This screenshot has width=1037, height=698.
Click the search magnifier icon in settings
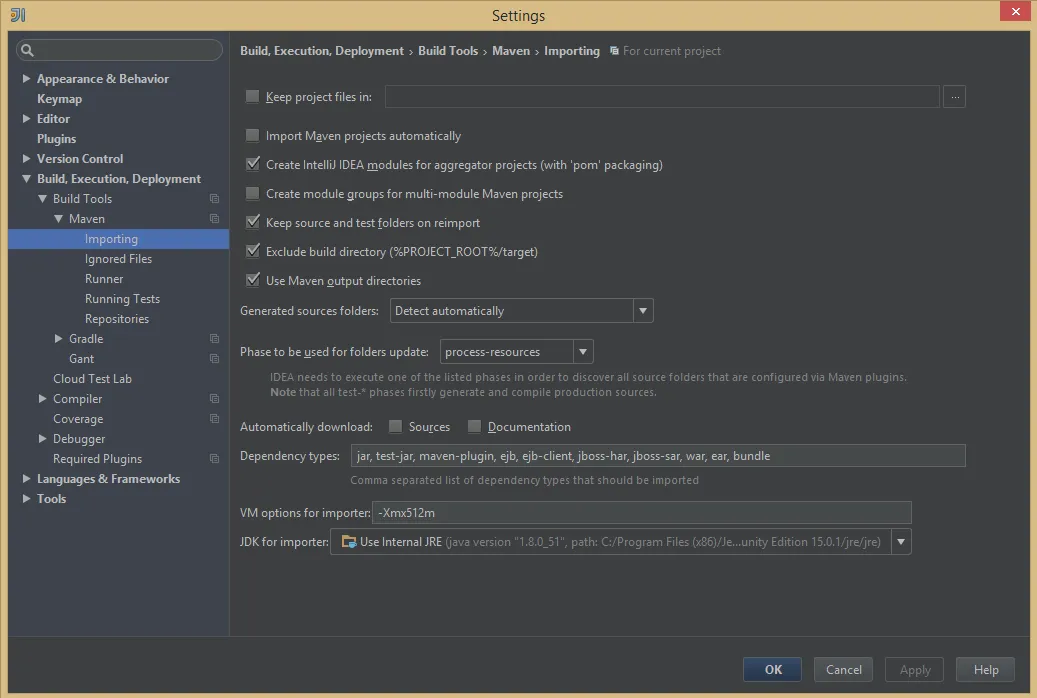pos(27,50)
